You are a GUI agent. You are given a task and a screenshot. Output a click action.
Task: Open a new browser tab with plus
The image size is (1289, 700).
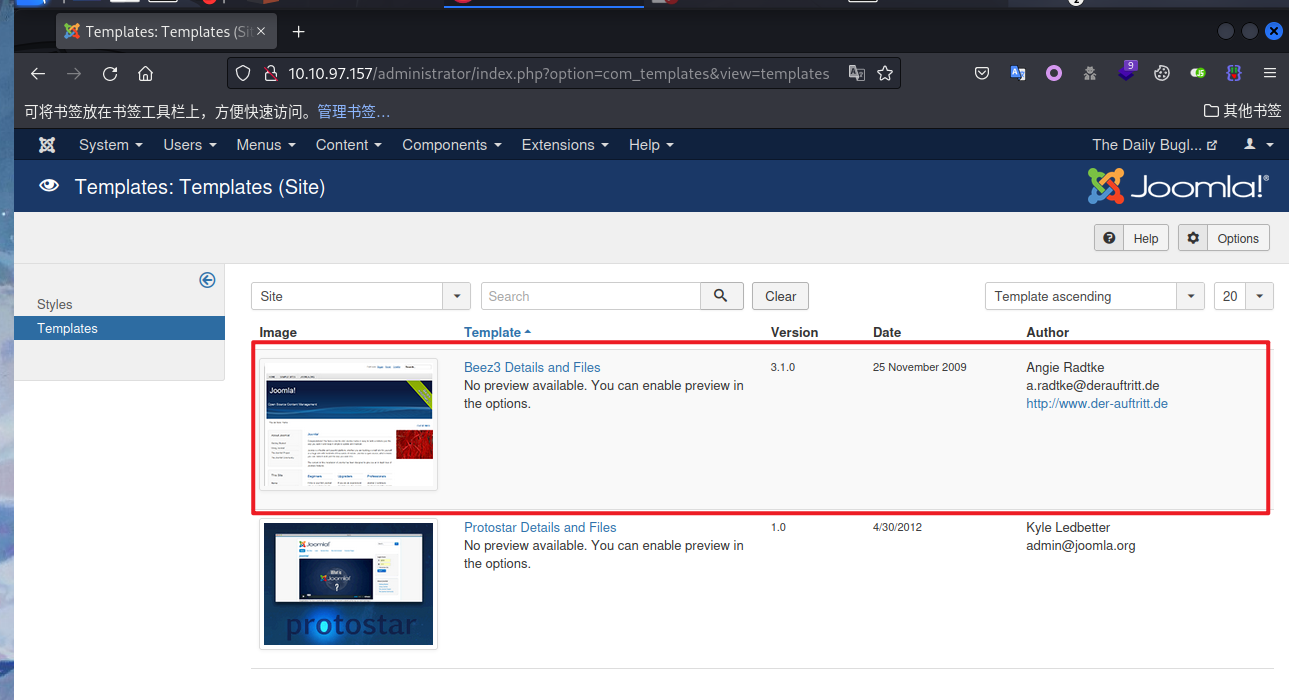tap(298, 32)
